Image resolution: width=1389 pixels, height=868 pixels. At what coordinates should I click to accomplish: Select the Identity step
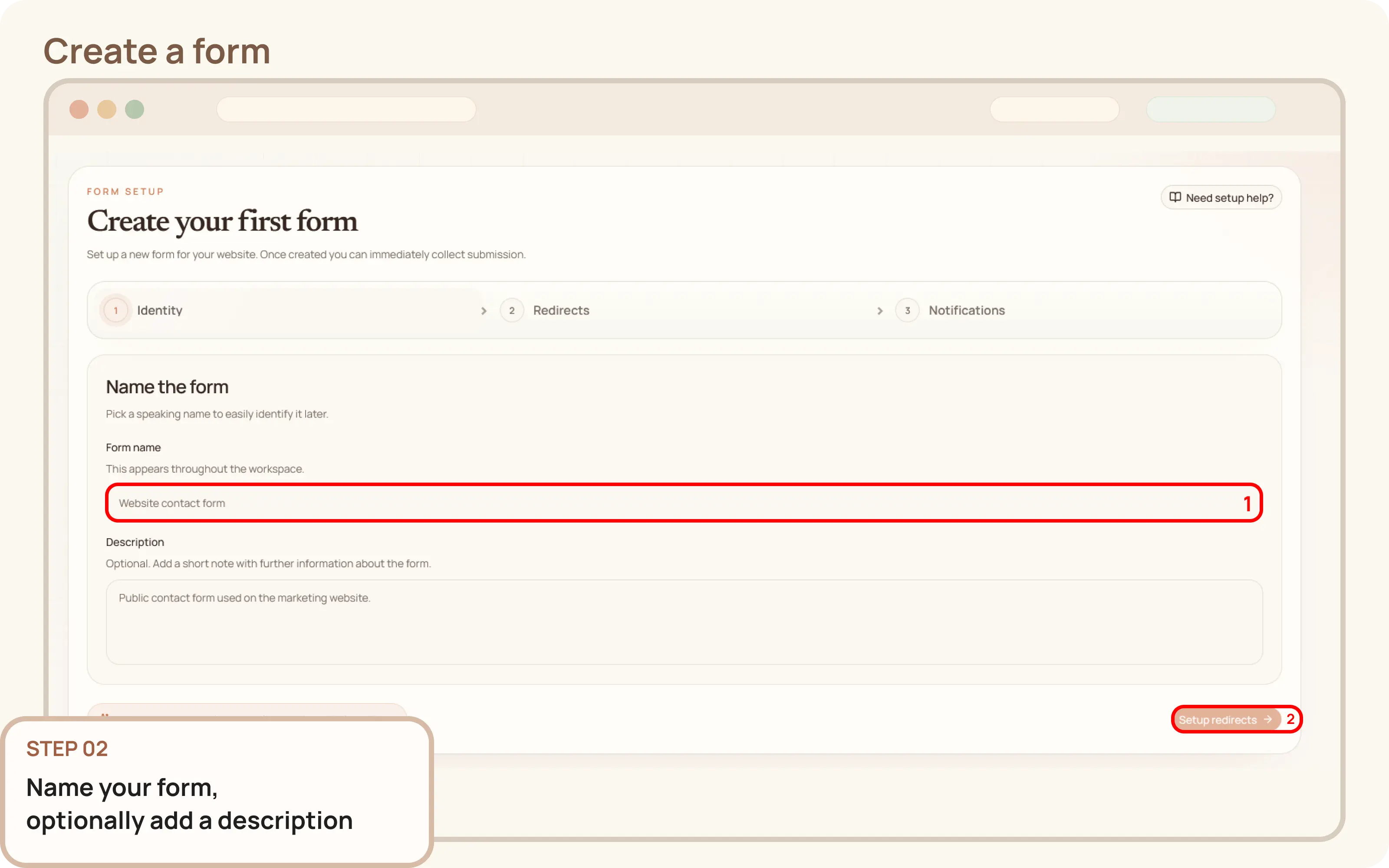pyautogui.click(x=160, y=310)
